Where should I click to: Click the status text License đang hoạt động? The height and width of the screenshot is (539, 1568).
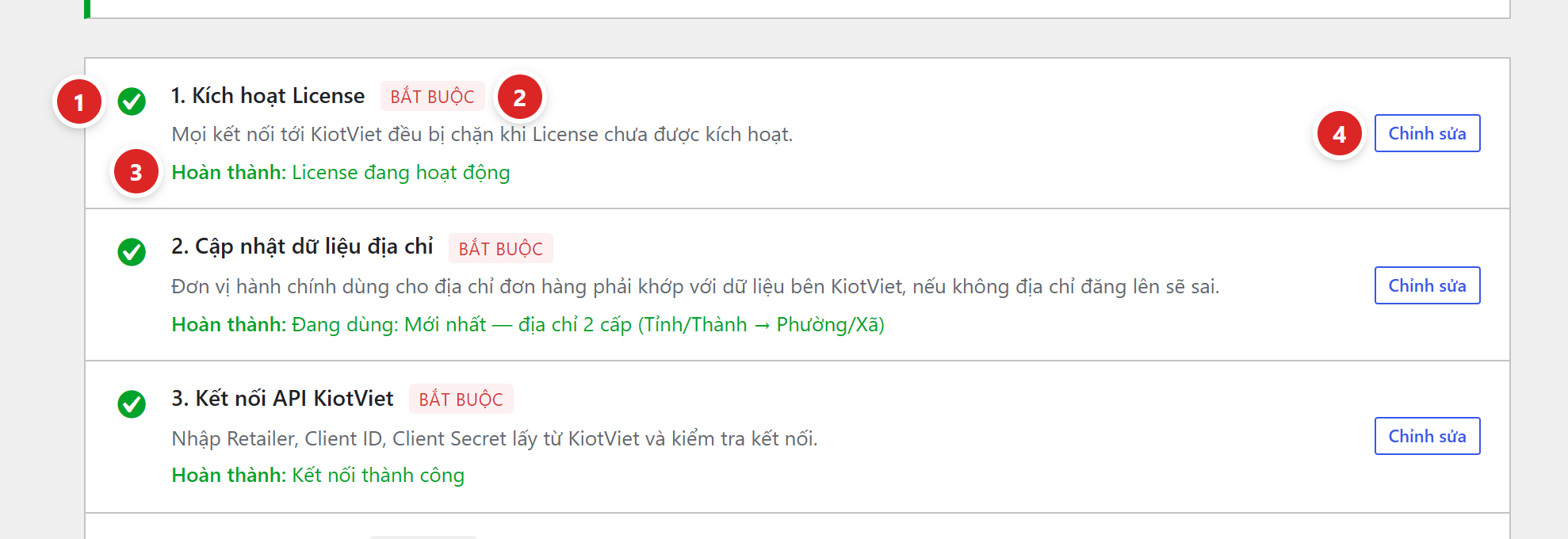point(400,173)
